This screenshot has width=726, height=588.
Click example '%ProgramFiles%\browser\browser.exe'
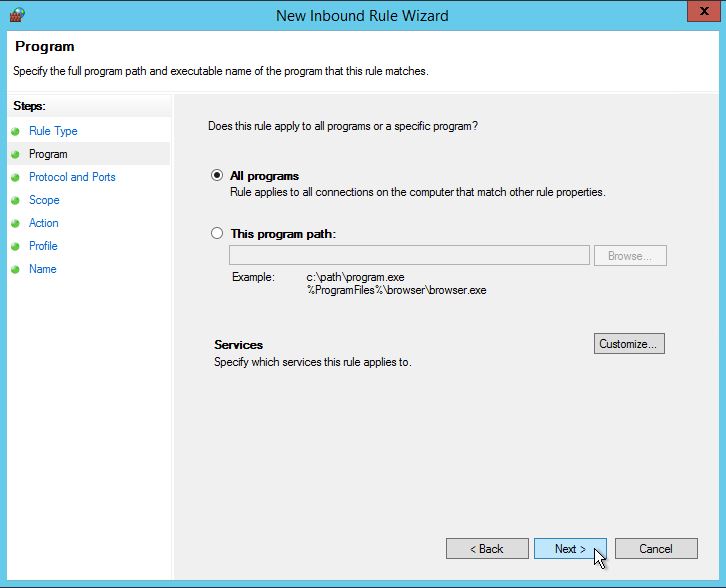pos(396,290)
